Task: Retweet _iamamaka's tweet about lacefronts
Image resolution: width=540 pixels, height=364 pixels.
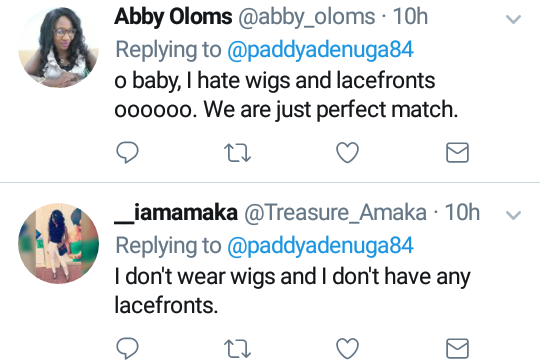Action: point(237,349)
